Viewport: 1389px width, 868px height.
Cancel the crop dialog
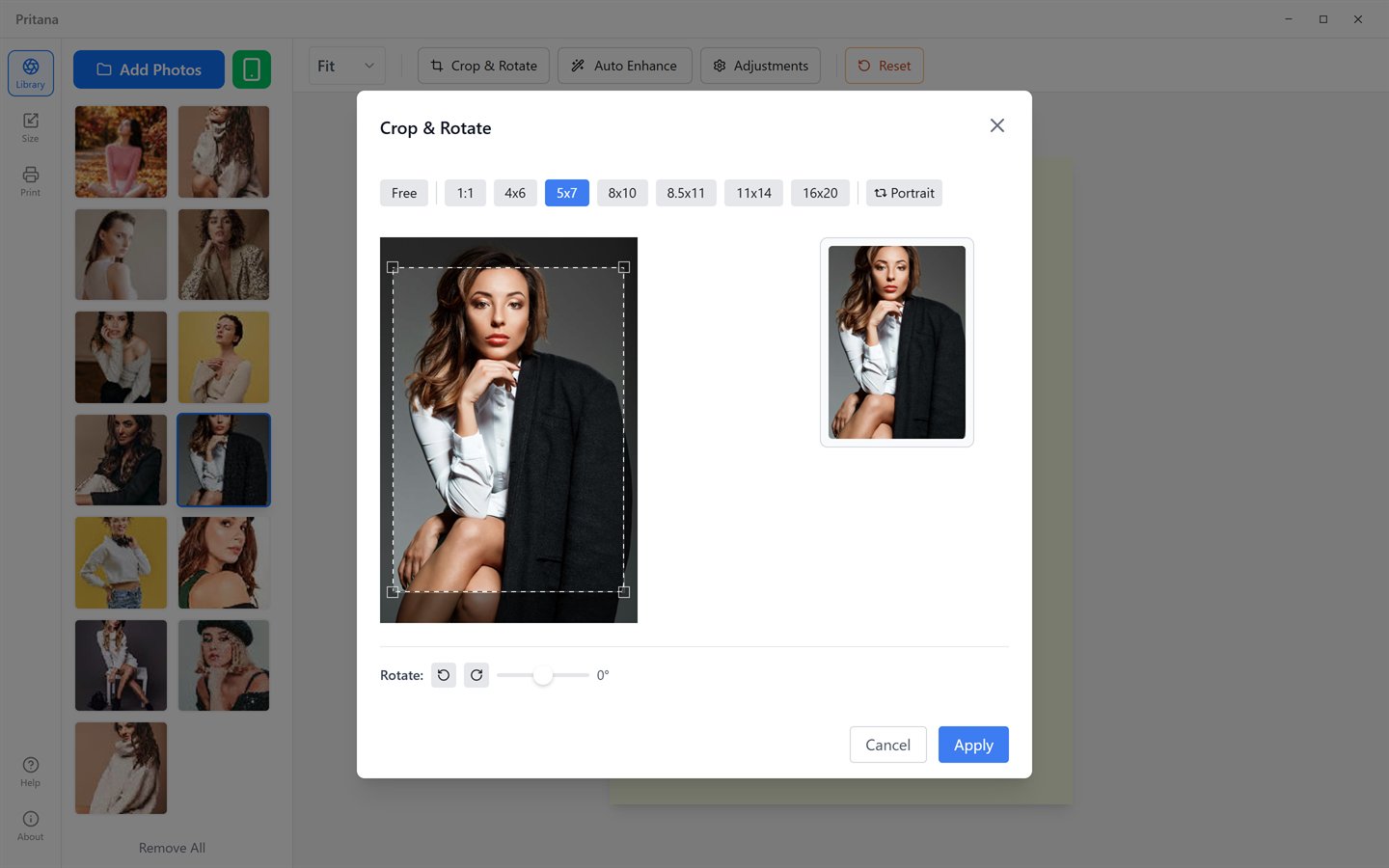point(887,745)
